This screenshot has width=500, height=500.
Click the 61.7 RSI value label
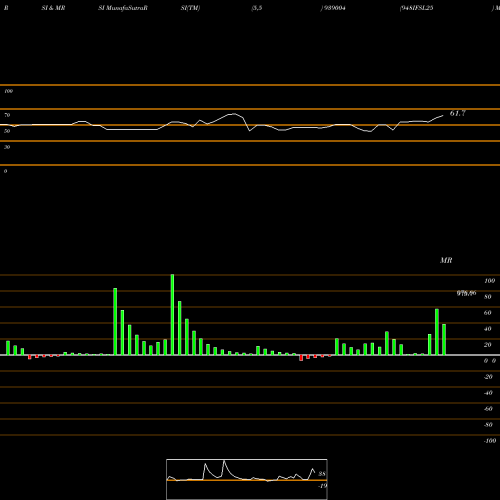[458, 113]
